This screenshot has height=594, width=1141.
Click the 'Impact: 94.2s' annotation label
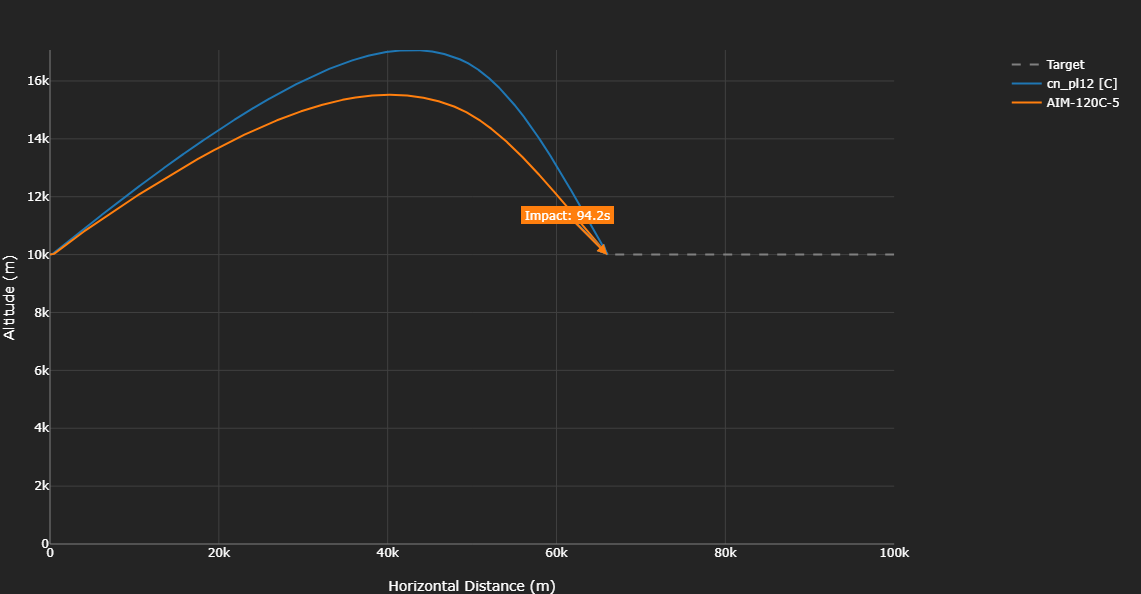568,215
